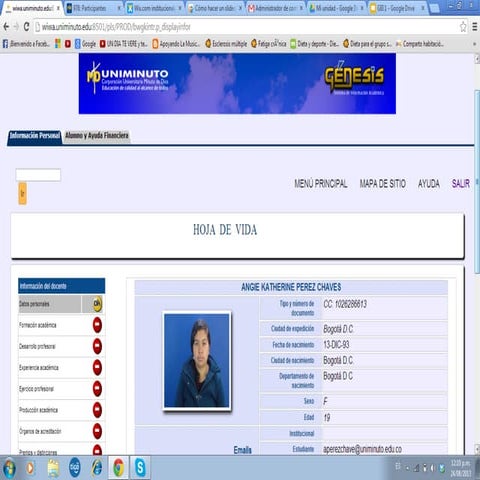
Task: Click the Chrome taskbar icon
Action: pyautogui.click(x=119, y=468)
